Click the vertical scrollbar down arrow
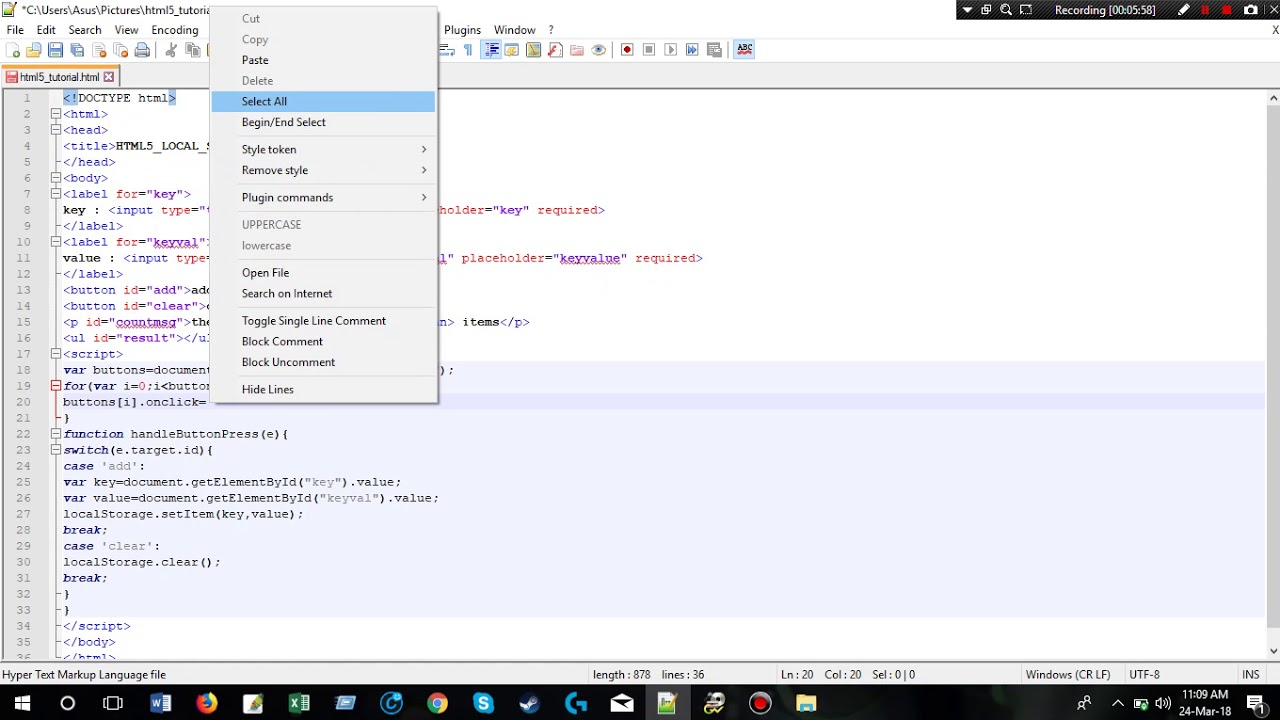 coord(1273,651)
